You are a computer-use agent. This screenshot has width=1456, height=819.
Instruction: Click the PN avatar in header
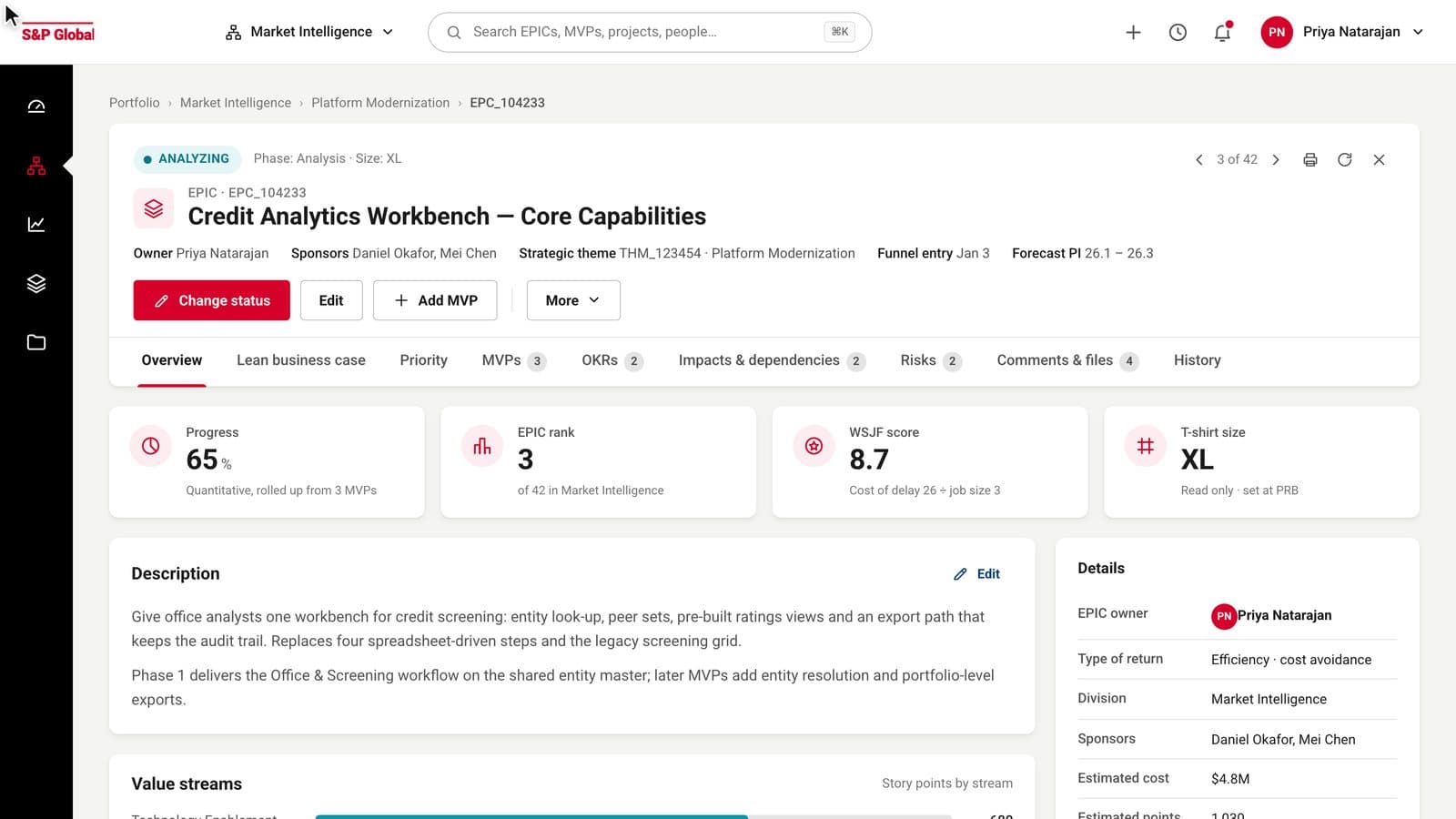point(1277,32)
